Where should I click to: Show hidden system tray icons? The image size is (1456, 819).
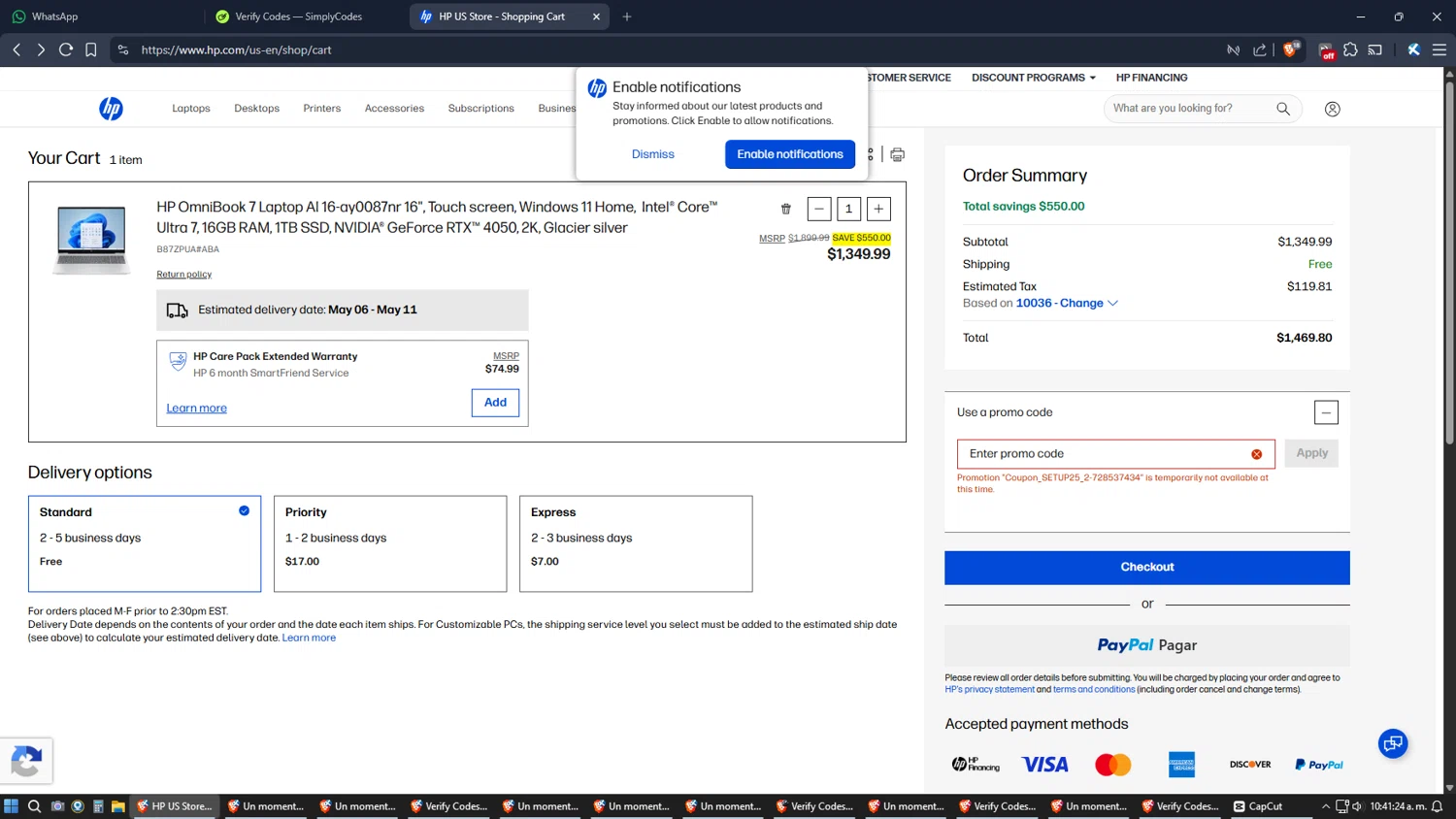tap(1326, 806)
